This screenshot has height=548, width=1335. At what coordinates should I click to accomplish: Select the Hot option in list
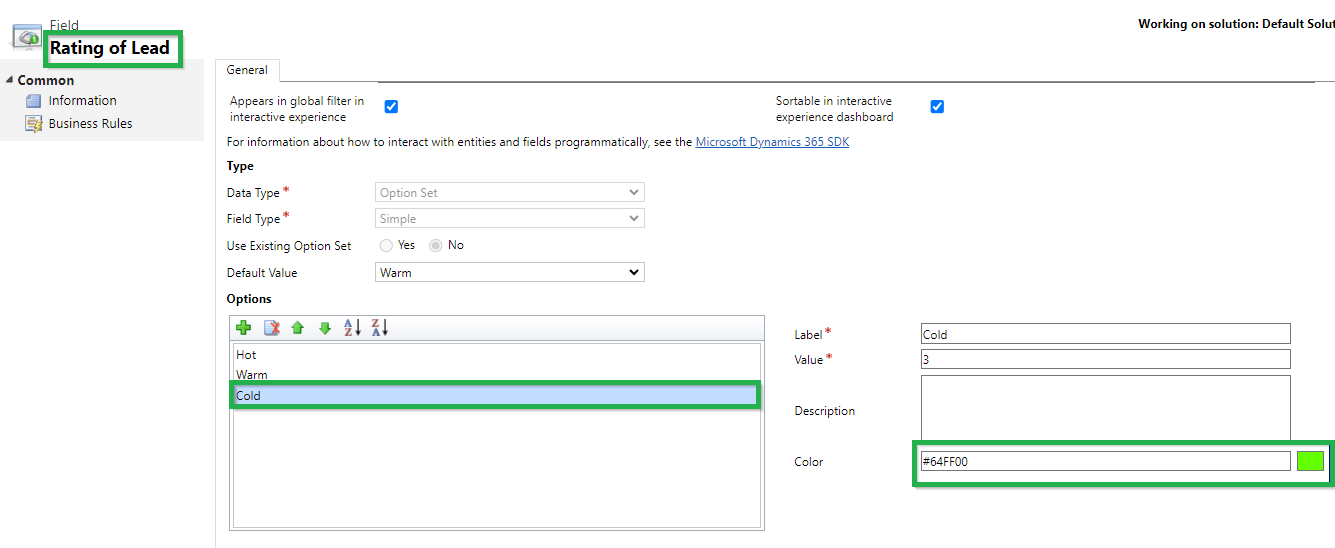click(247, 355)
